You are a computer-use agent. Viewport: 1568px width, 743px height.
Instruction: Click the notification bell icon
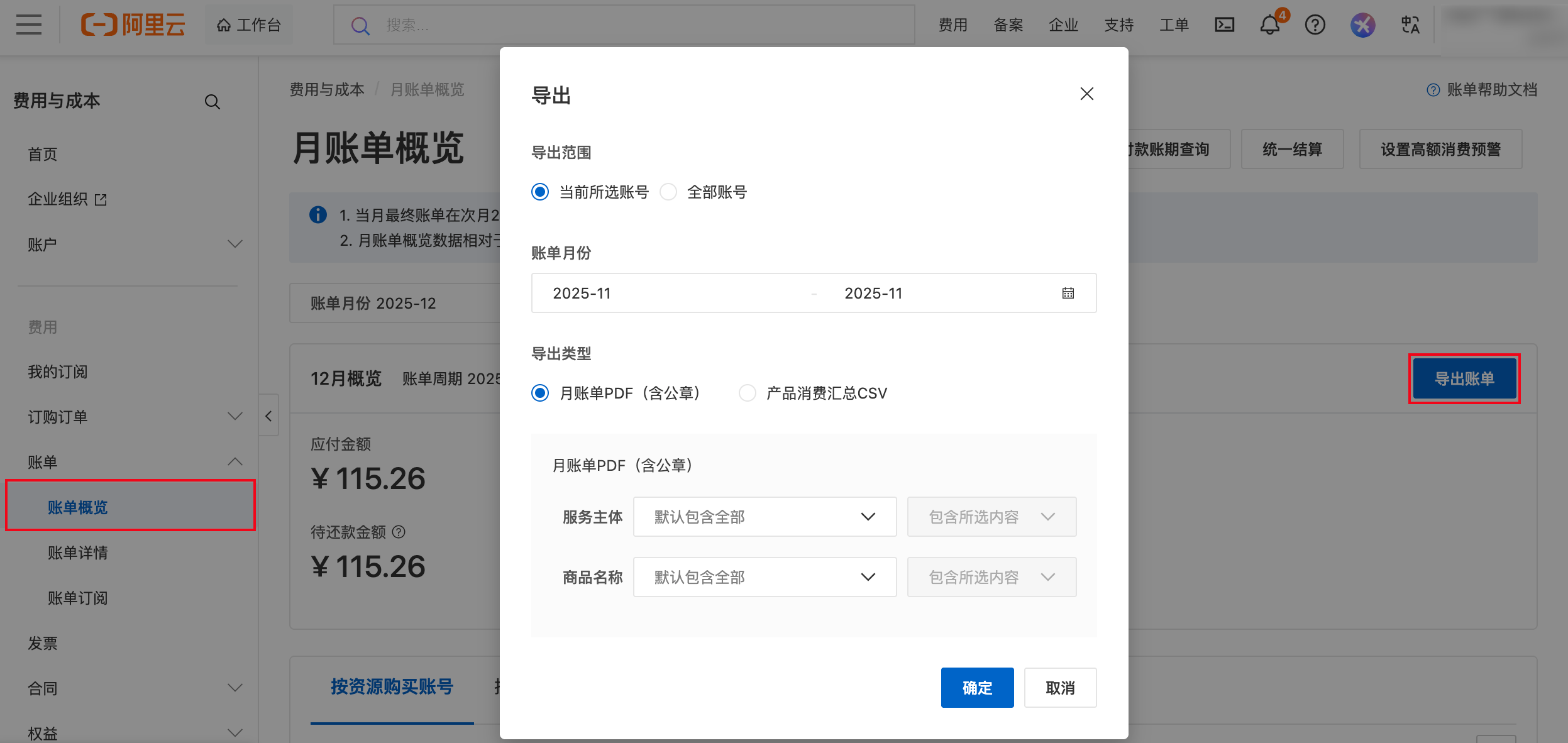pyautogui.click(x=1269, y=25)
